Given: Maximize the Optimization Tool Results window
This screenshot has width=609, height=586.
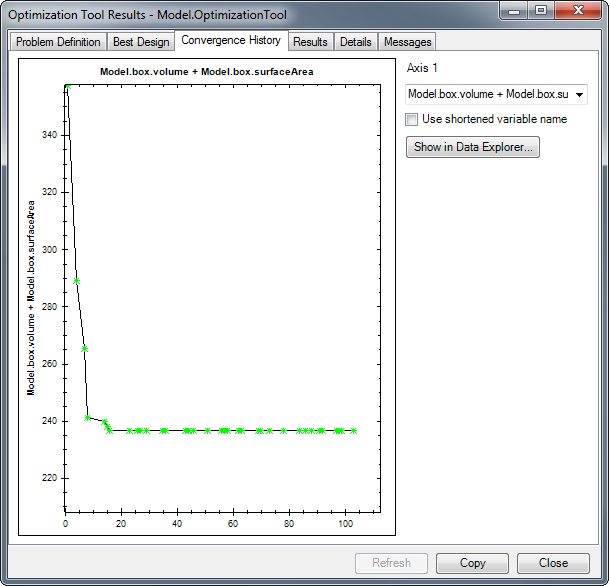Looking at the screenshot, I should (x=540, y=10).
